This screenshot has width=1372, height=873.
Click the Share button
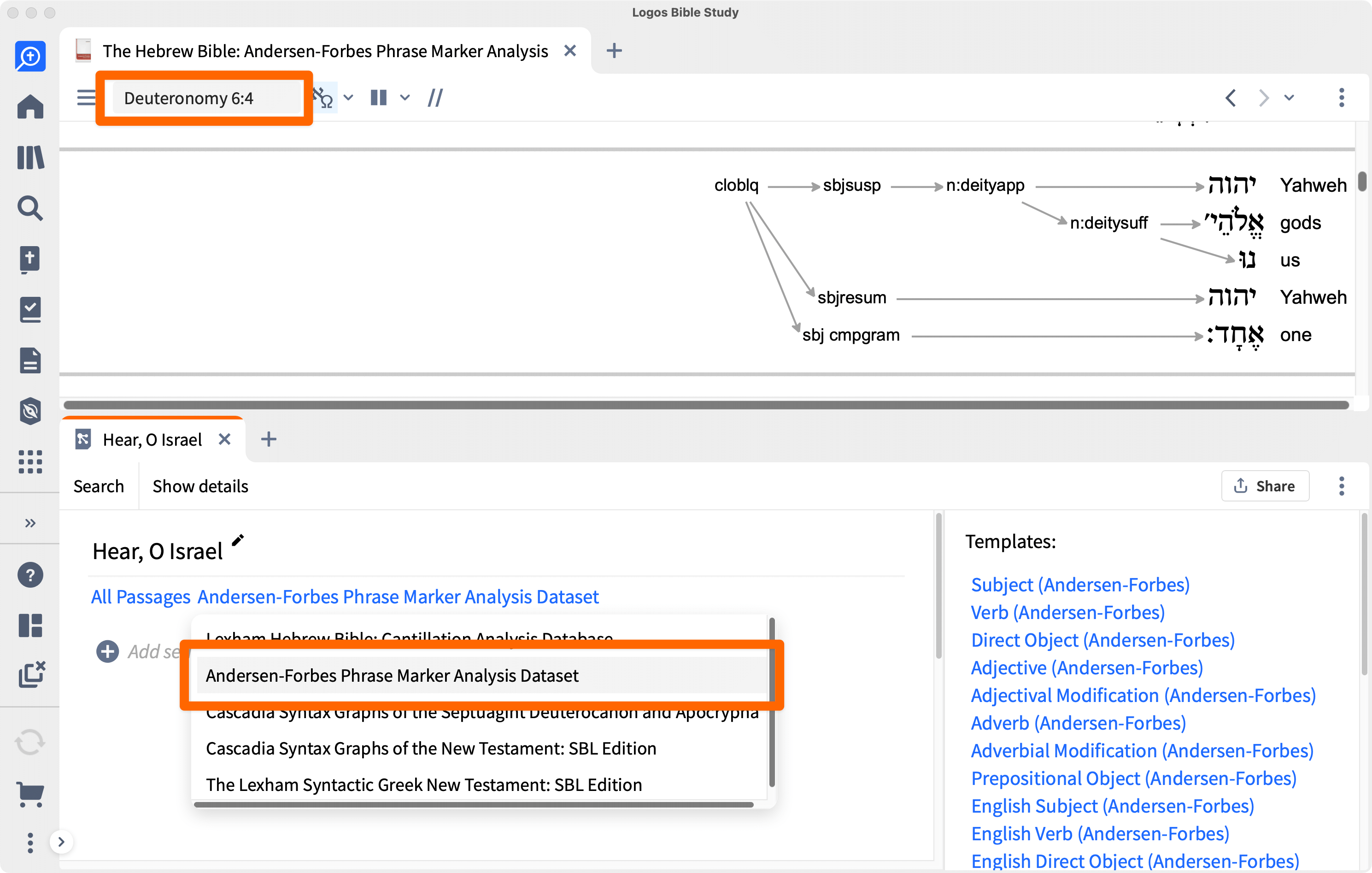[1265, 486]
